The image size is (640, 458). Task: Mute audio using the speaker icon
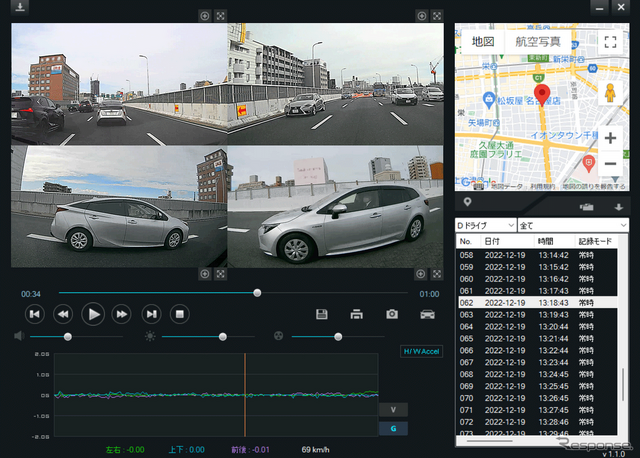tap(19, 336)
